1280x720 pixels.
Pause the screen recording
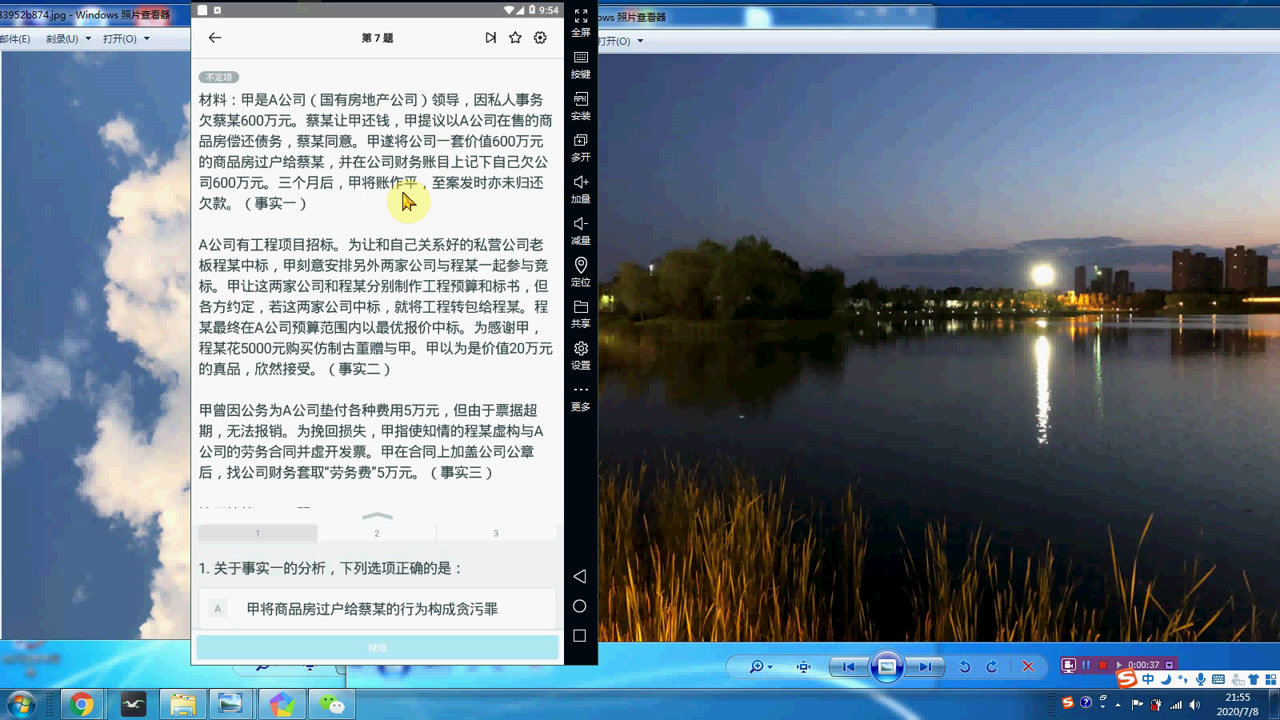click(x=1086, y=665)
